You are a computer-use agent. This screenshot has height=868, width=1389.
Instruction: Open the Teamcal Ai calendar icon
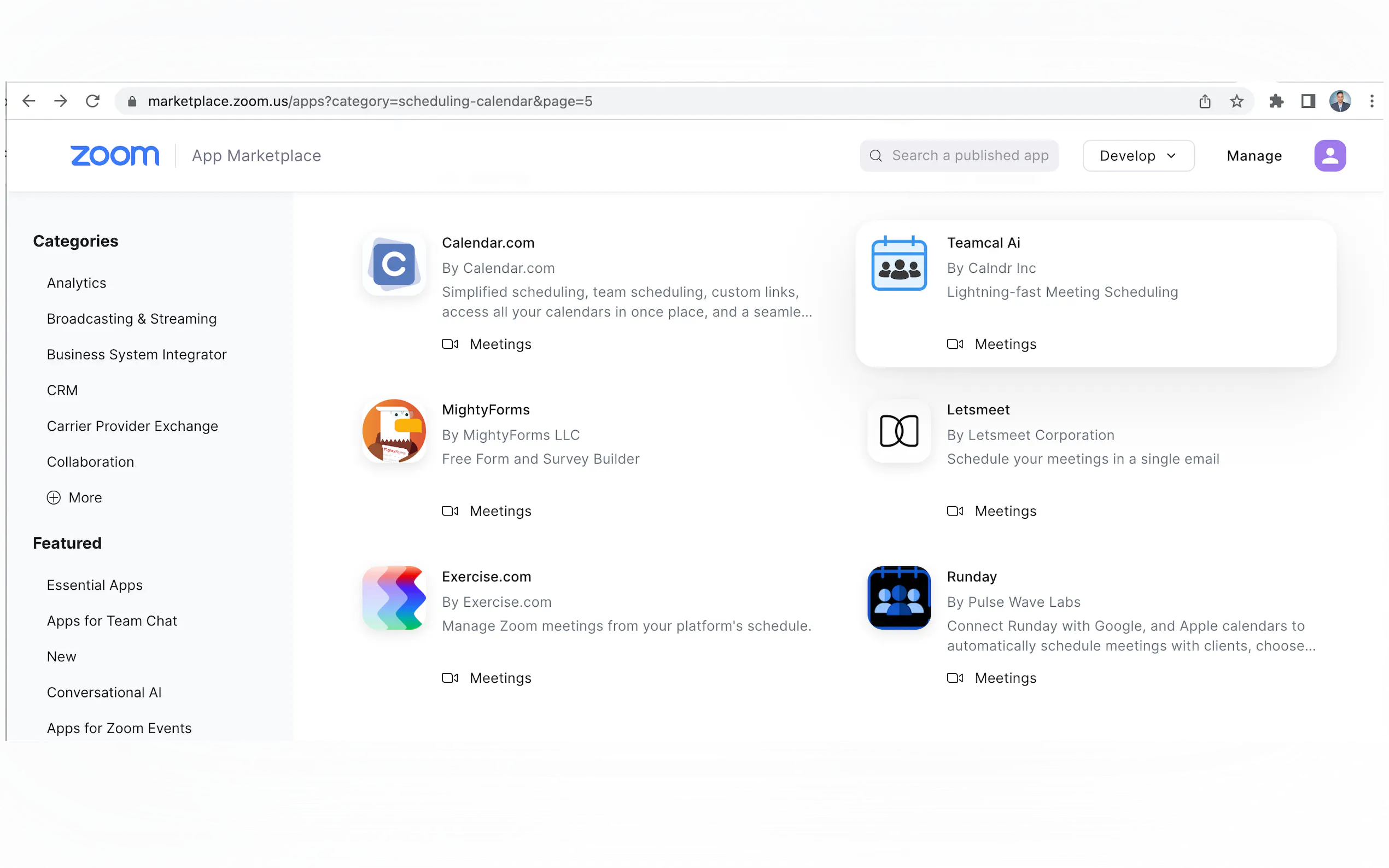coord(898,264)
